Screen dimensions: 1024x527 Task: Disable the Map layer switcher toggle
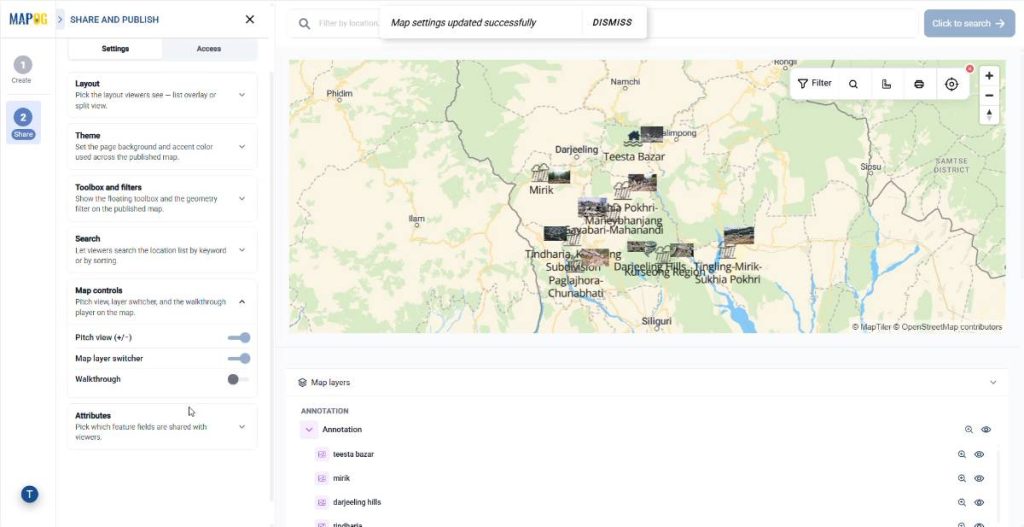(x=239, y=359)
